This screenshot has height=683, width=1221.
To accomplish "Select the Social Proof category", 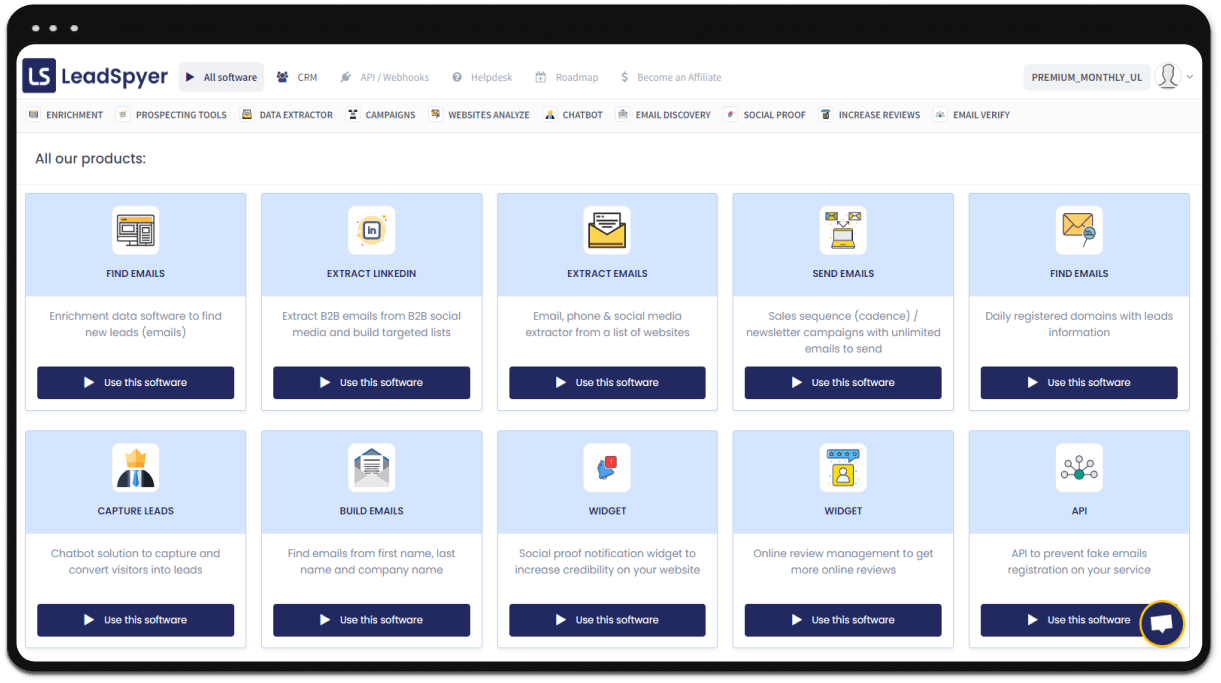I will pyautogui.click(x=765, y=115).
